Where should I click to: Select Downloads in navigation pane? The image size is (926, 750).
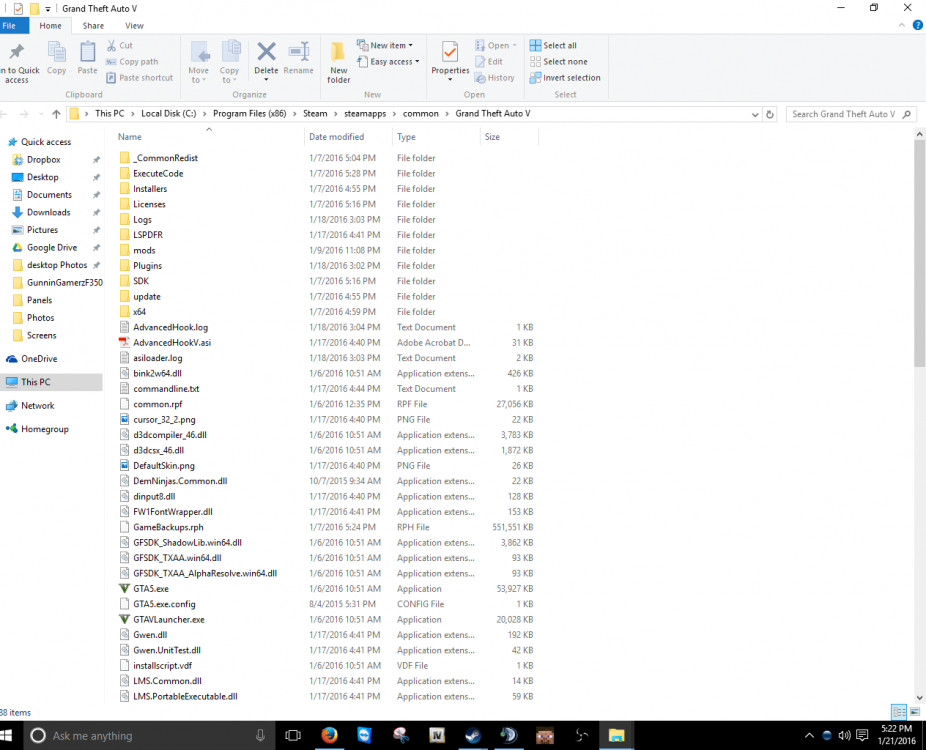(x=48, y=212)
